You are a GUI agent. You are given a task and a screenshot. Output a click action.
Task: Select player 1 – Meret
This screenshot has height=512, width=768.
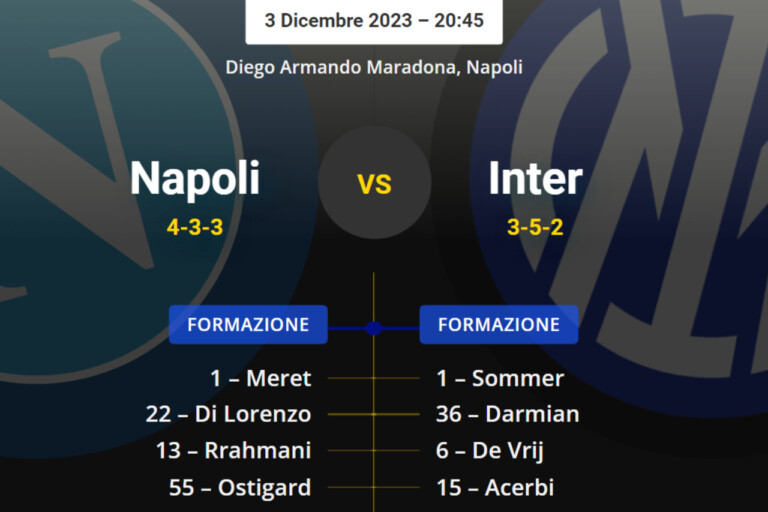click(261, 379)
